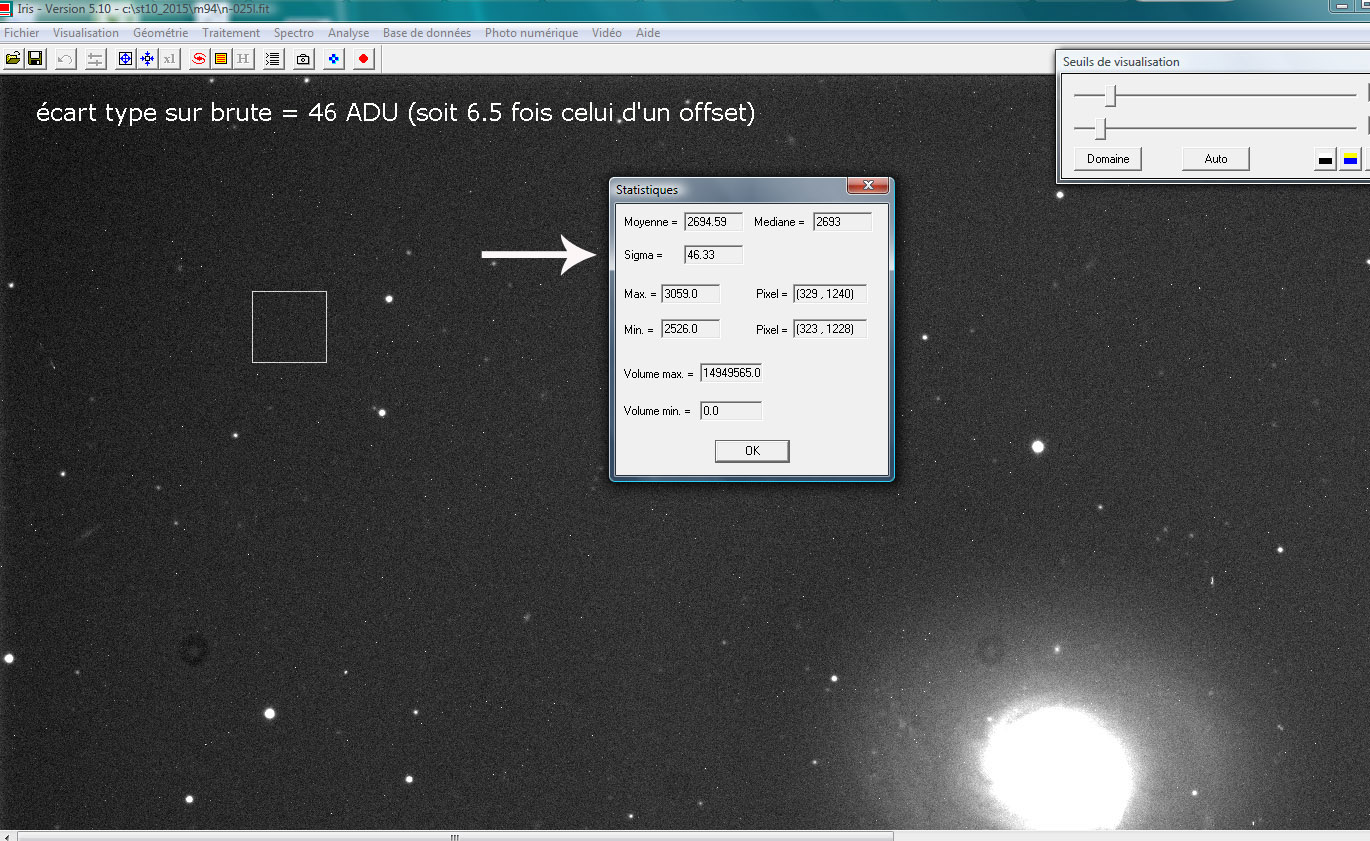Open the Base de données menu
The width and height of the screenshot is (1370, 841).
[427, 33]
